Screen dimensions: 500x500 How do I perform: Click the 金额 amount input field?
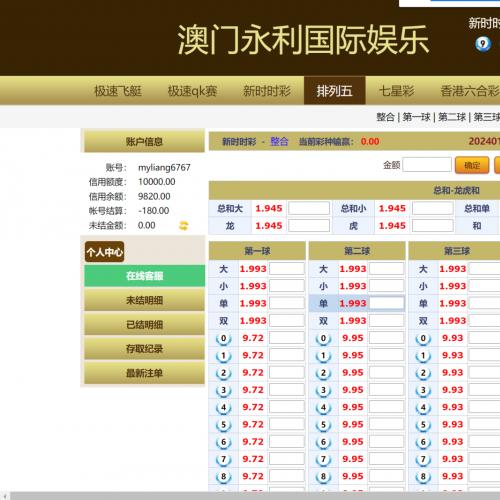coord(427,165)
